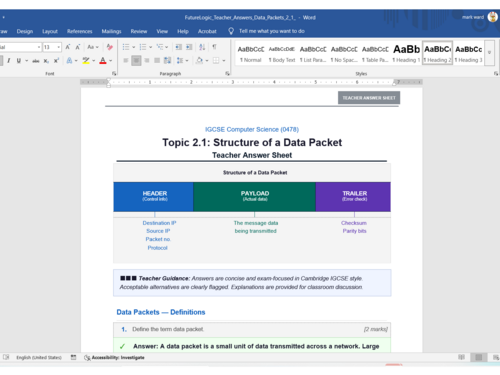The image size is (500, 375).
Task: Open the mark ward account avatar
Action: click(492, 17)
